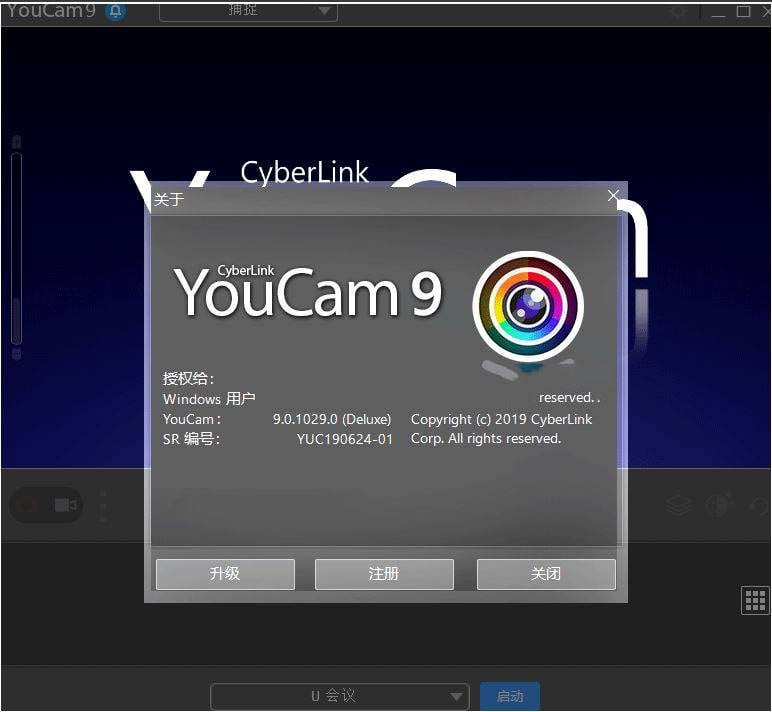The width and height of the screenshot is (772, 712).
Task: Click the 注册 (register) button
Action: coord(384,574)
